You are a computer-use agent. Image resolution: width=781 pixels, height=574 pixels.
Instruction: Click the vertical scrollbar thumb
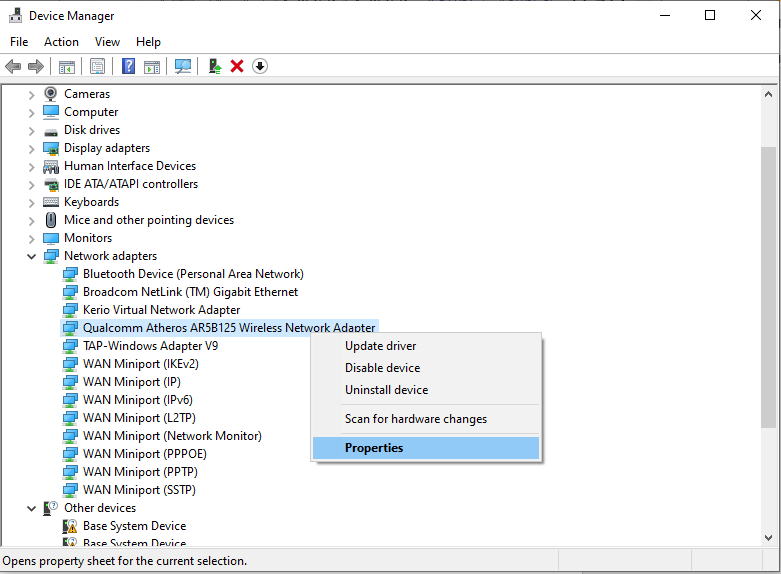[768, 287]
